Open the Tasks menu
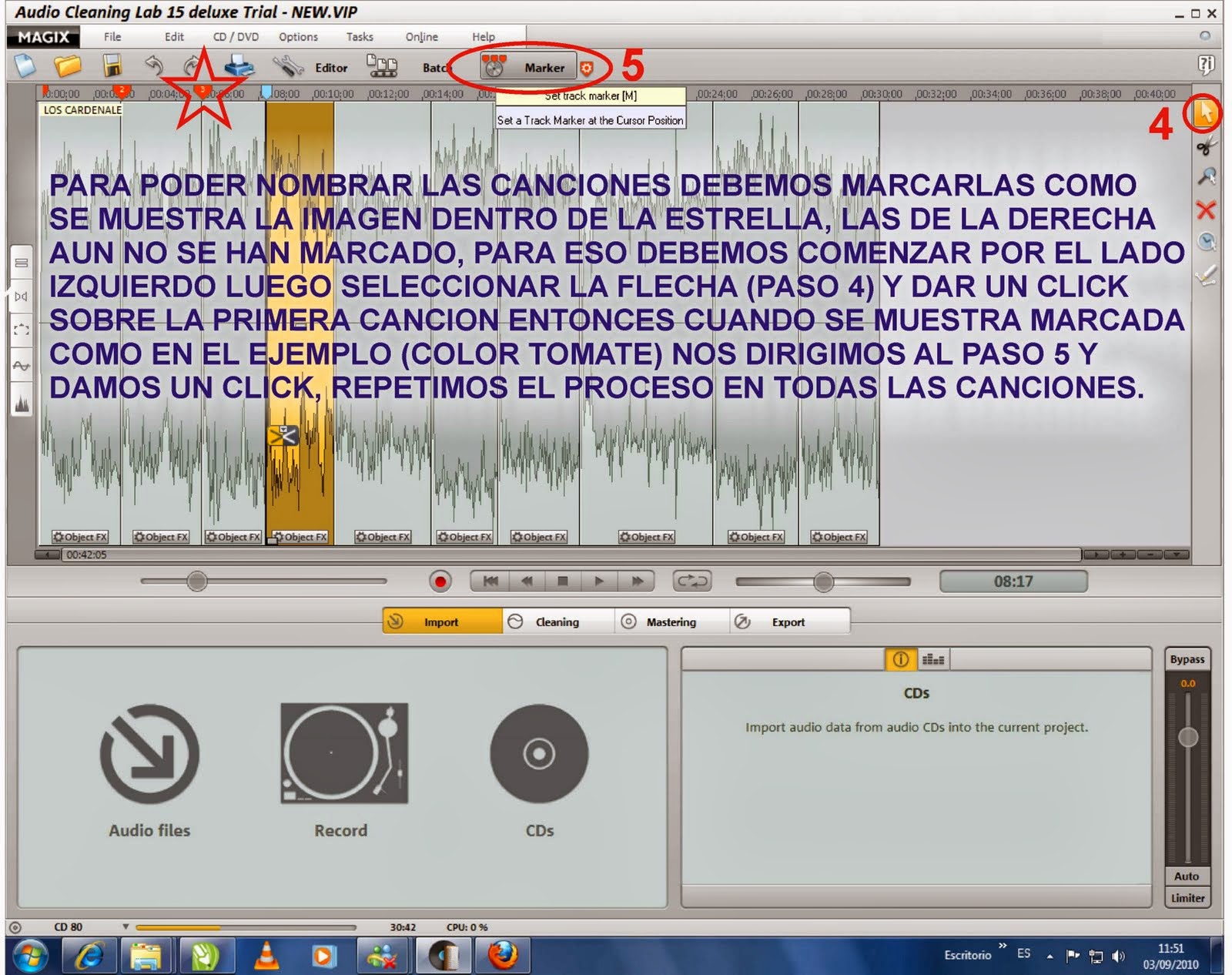The width and height of the screenshot is (1232, 975). (x=360, y=36)
